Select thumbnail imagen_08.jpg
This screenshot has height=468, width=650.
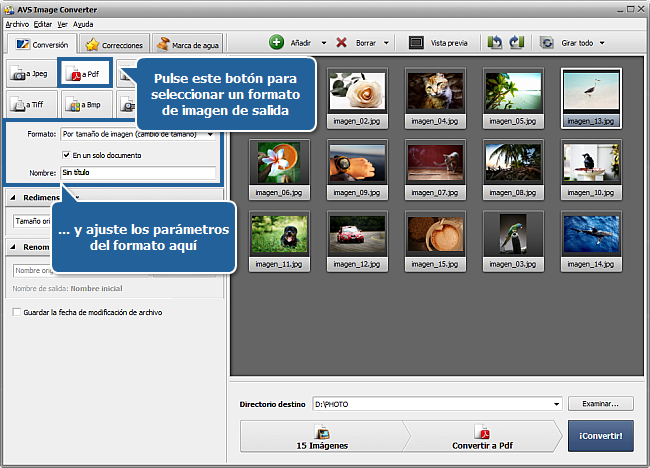tap(513, 170)
